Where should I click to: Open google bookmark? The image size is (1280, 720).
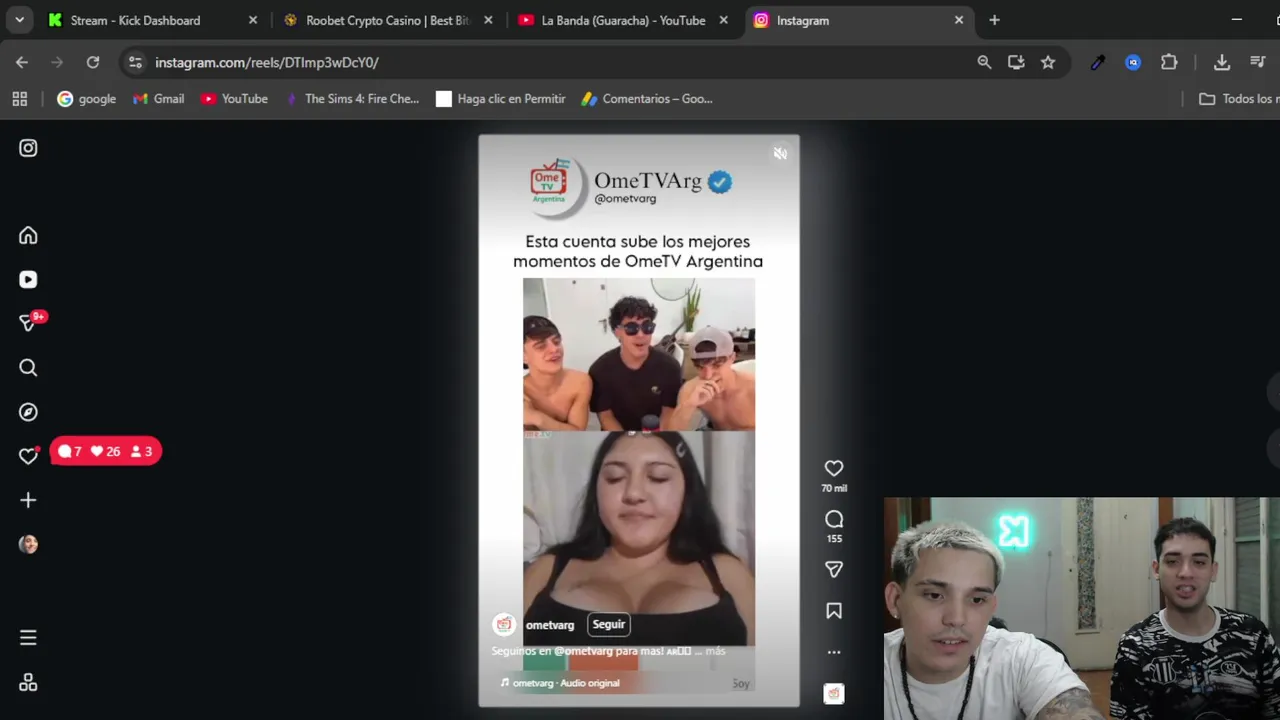pyautogui.click(x=86, y=99)
